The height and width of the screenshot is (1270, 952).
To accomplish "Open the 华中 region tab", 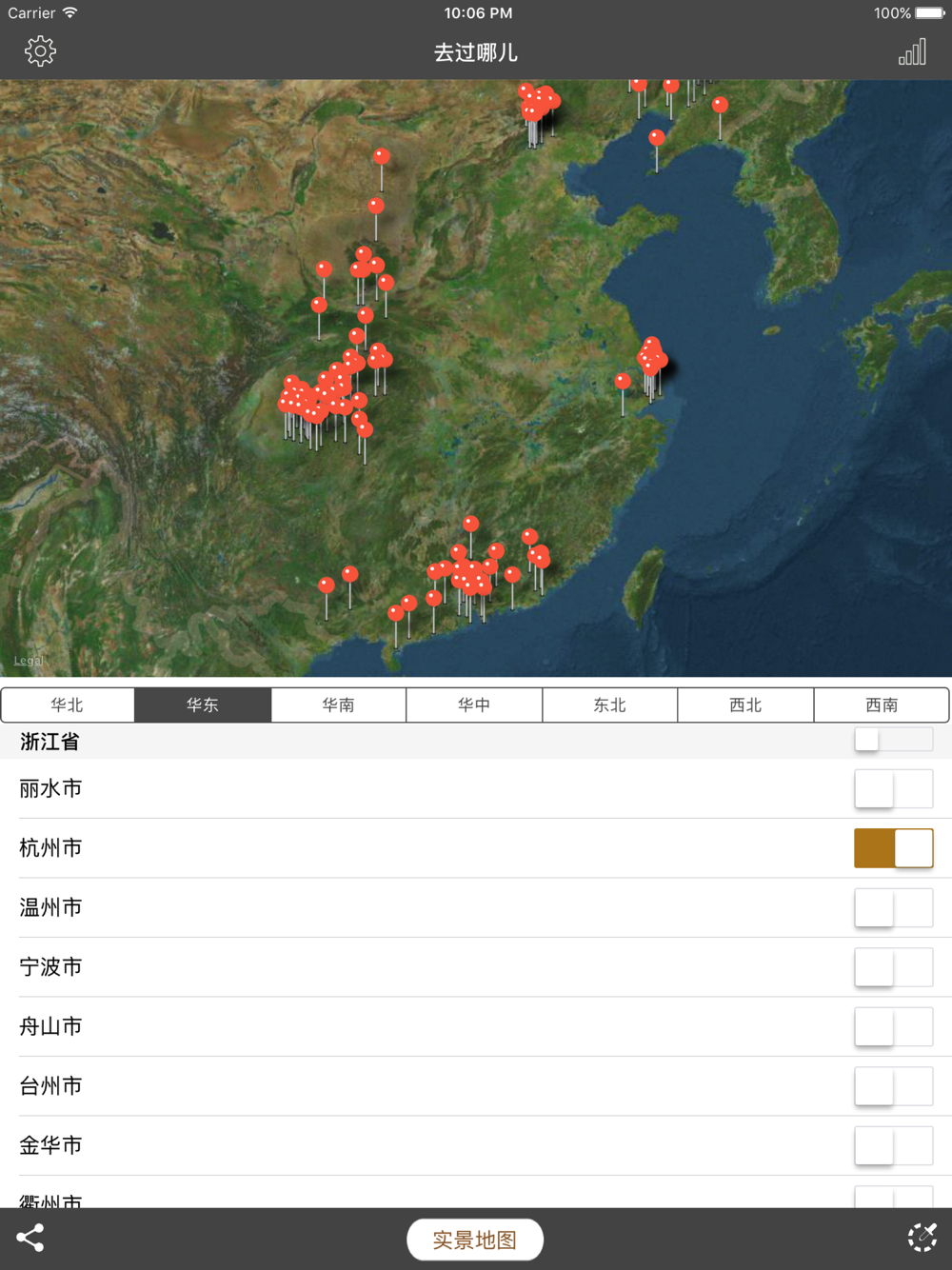I will click(x=474, y=705).
